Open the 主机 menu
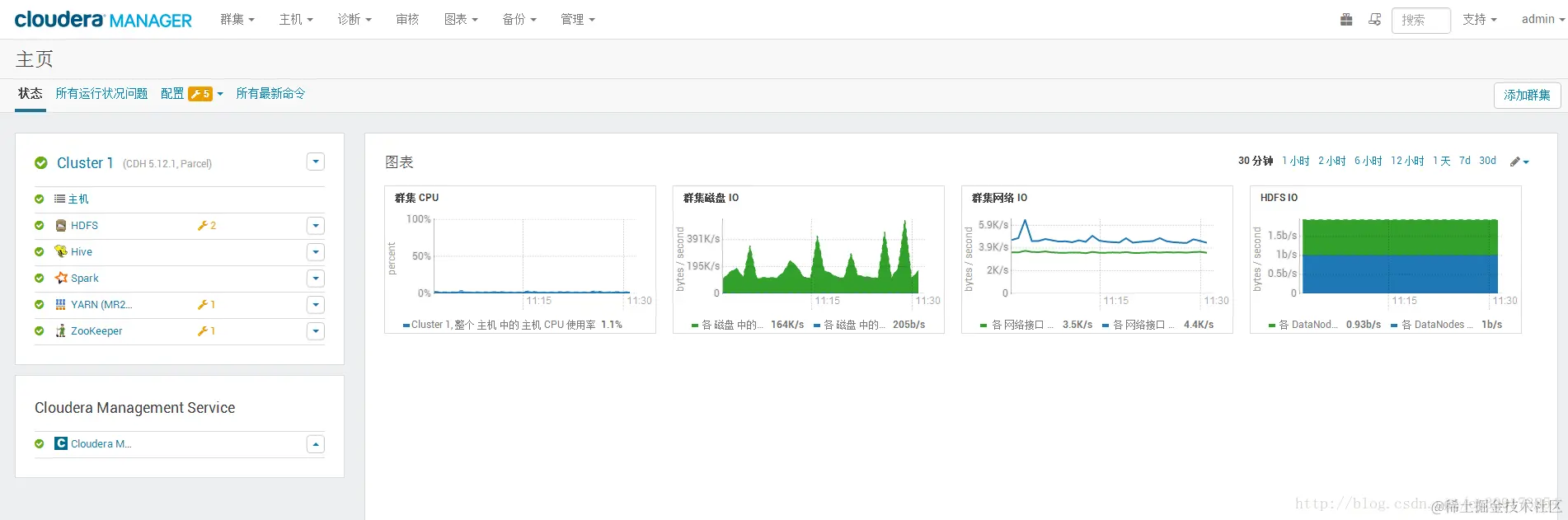 296,19
